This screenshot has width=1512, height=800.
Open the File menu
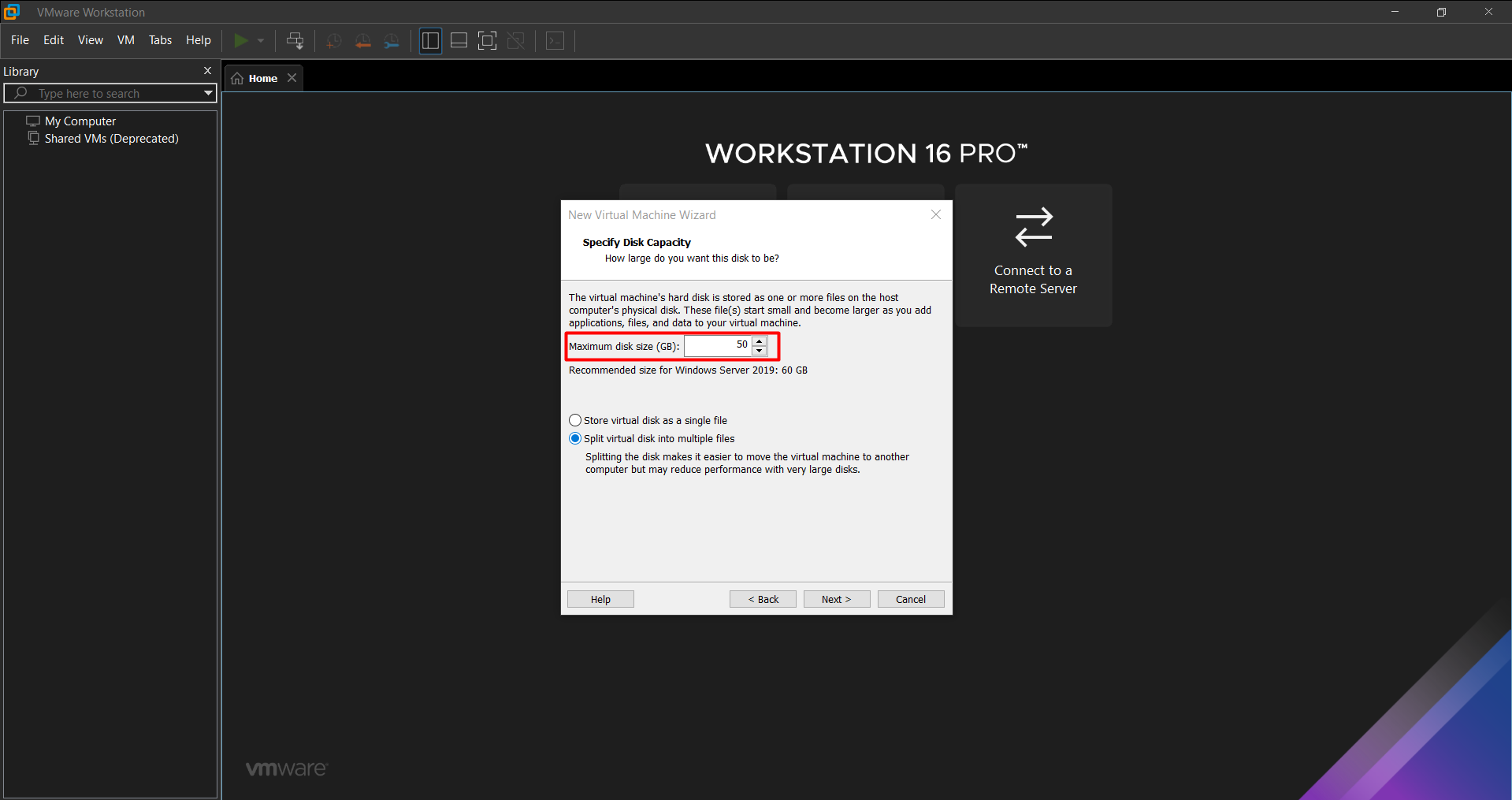[20, 40]
